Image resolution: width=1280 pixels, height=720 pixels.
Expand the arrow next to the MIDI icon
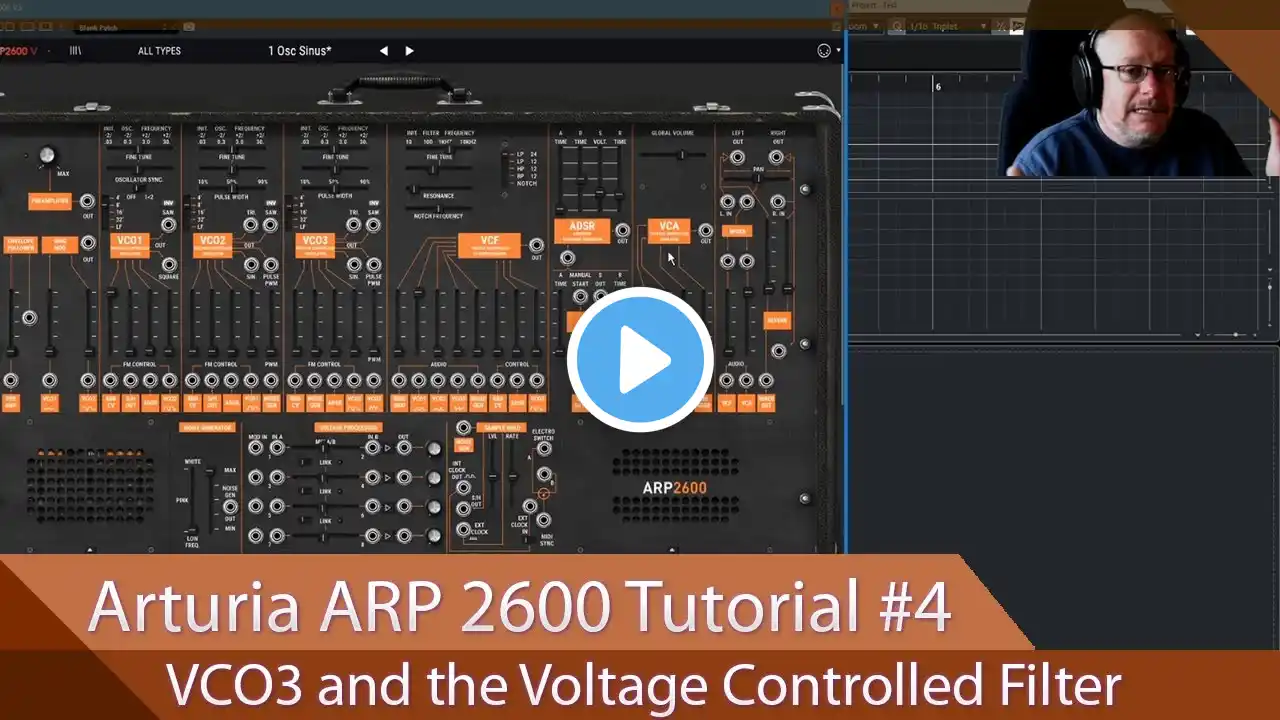point(838,51)
